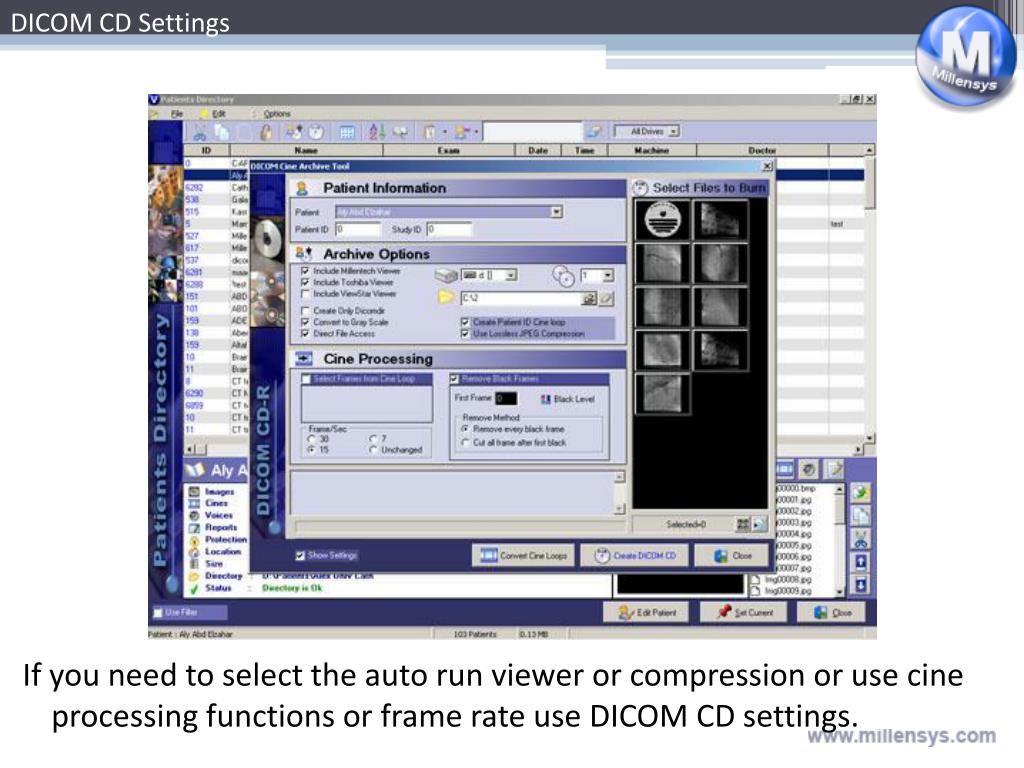This screenshot has width=1024, height=768.
Task: Click the select-all grid icon beside Selected=0
Action: click(x=743, y=524)
